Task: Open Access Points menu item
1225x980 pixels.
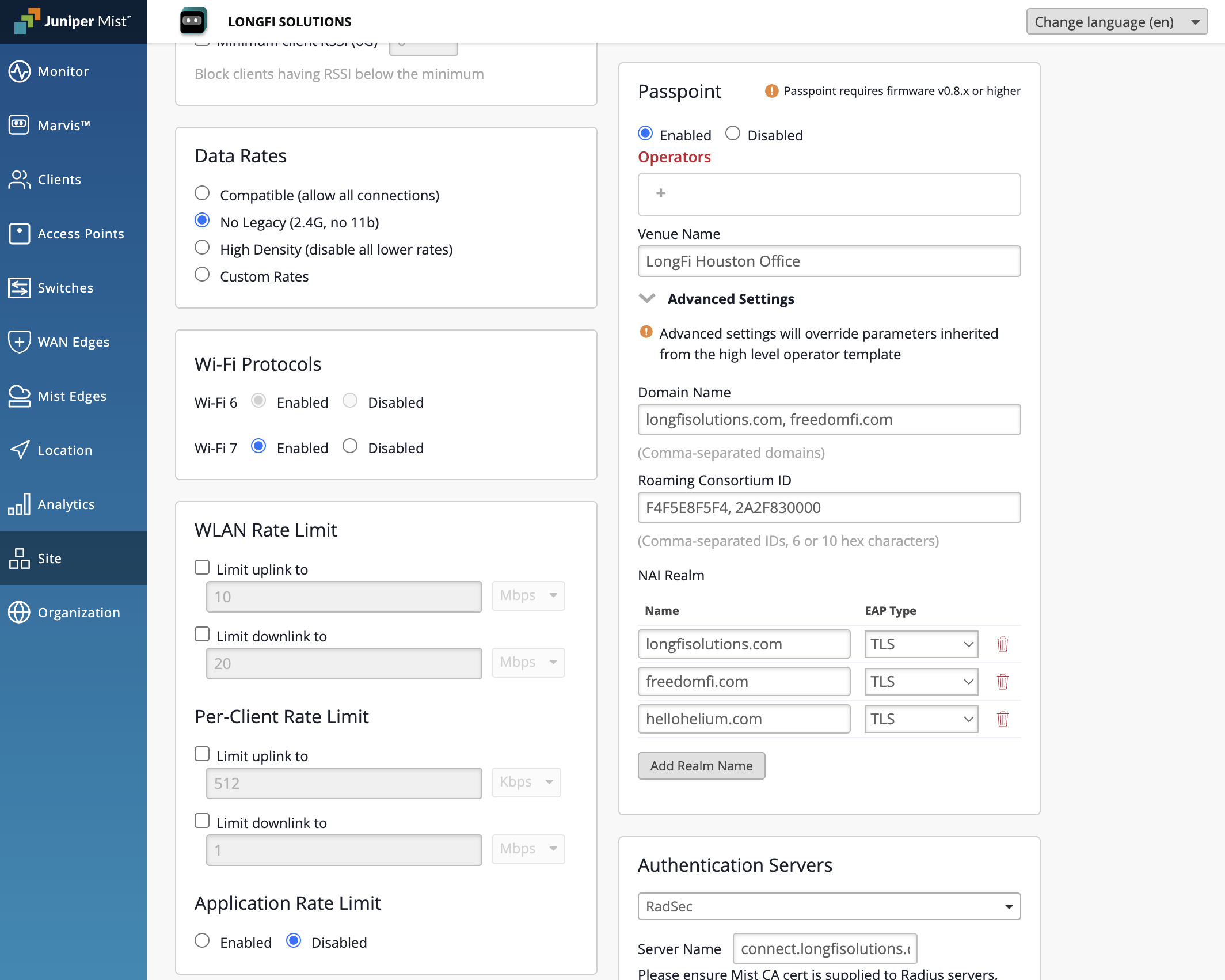Action: [74, 234]
